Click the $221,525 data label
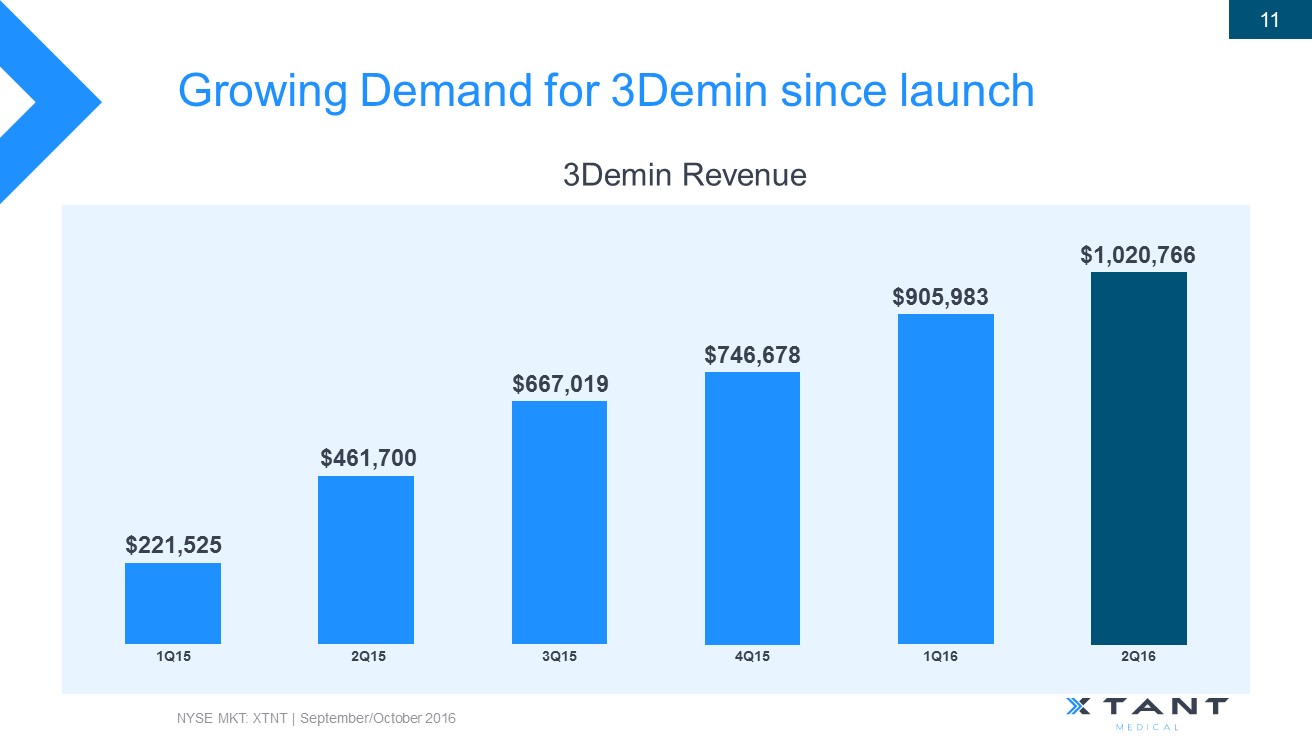 [173, 545]
